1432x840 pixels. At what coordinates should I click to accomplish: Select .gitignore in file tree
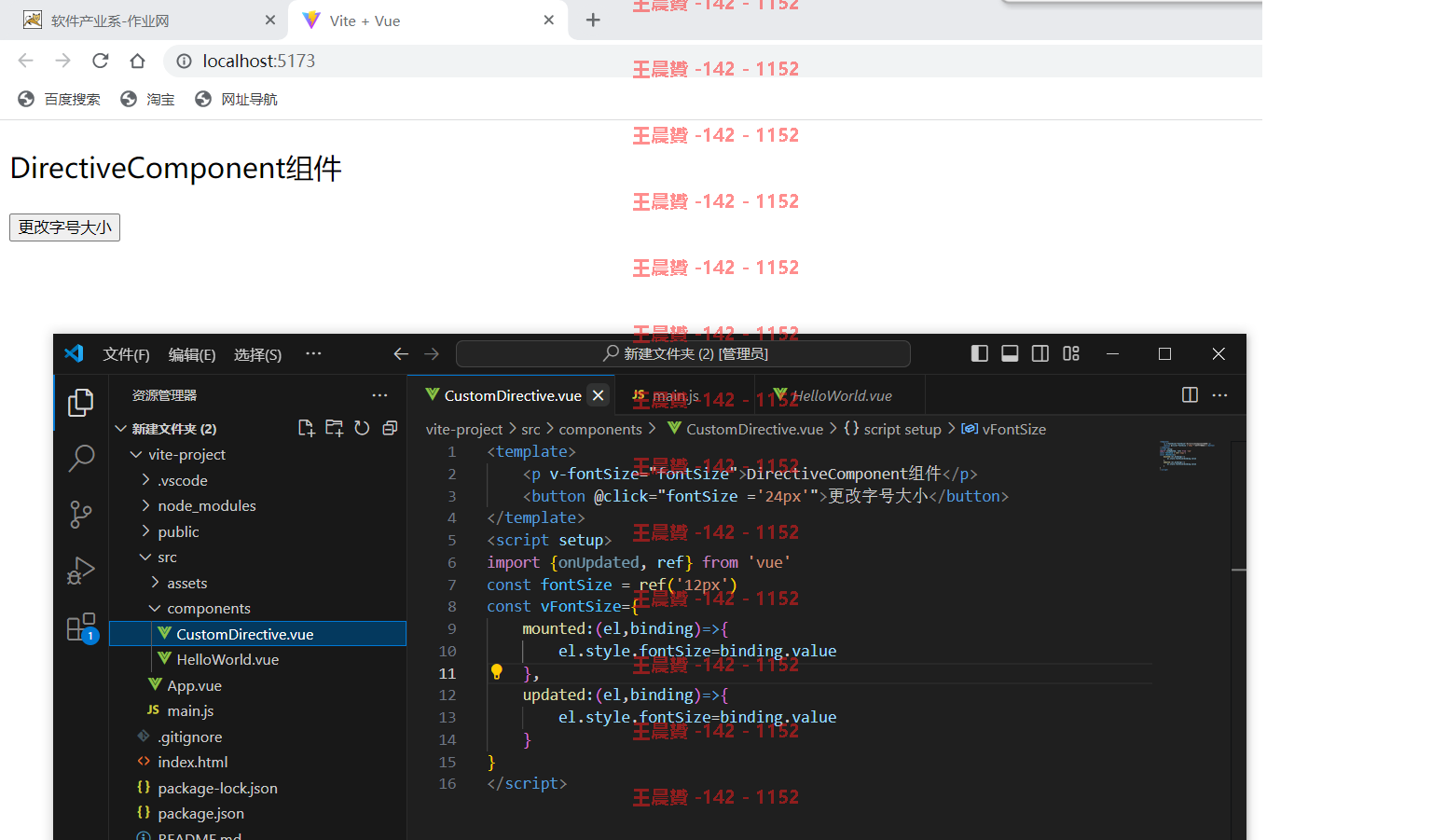click(258, 737)
